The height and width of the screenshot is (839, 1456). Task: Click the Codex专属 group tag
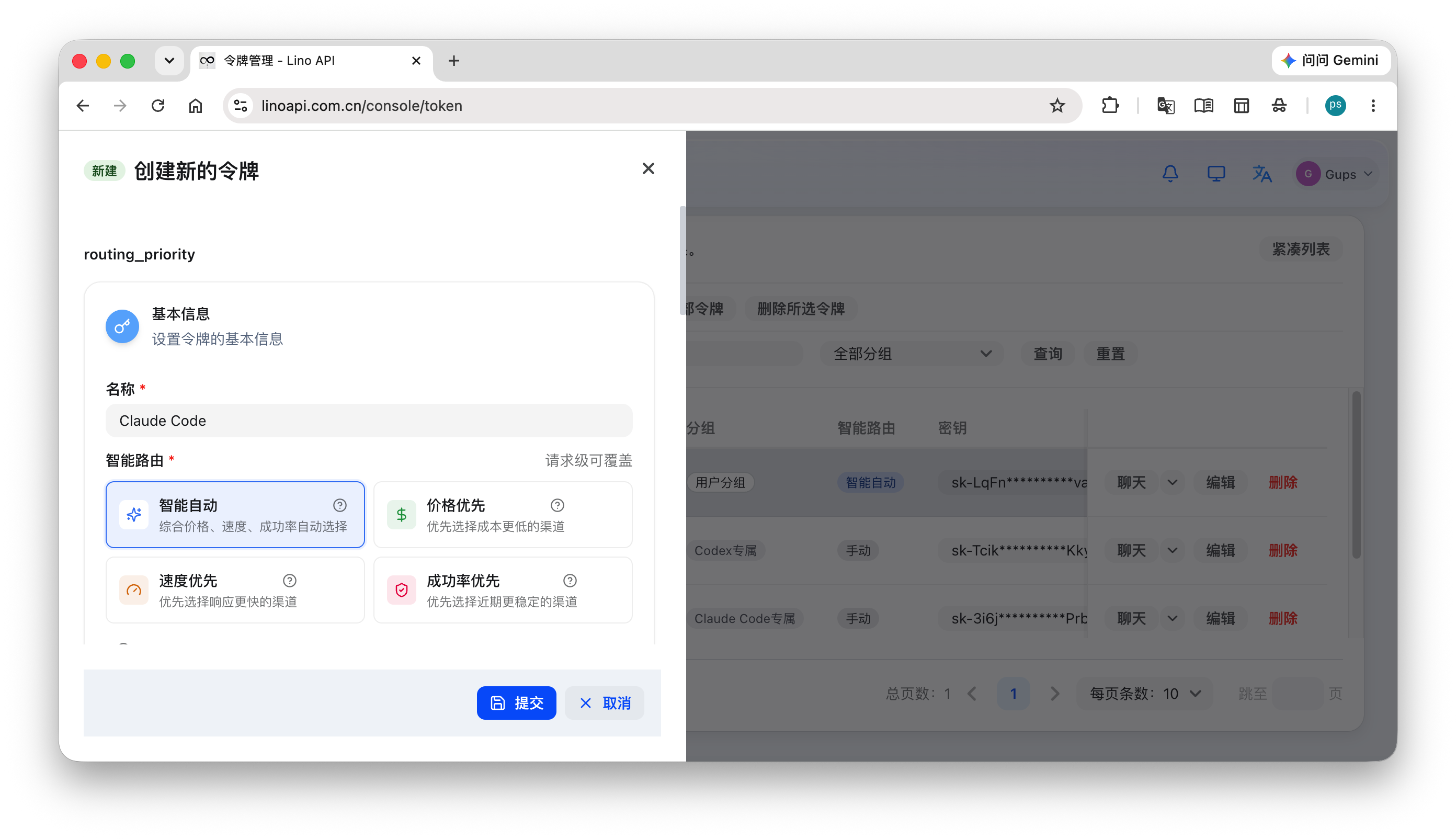coord(725,550)
